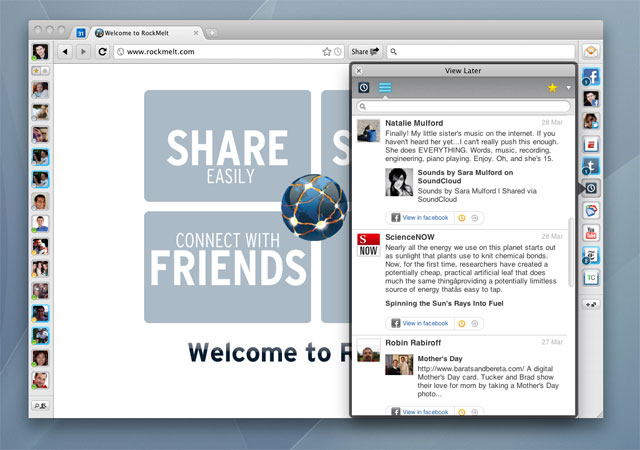This screenshot has width=640, height=450.
Task: Open the TechCrunch TC feed icon
Action: click(x=591, y=278)
